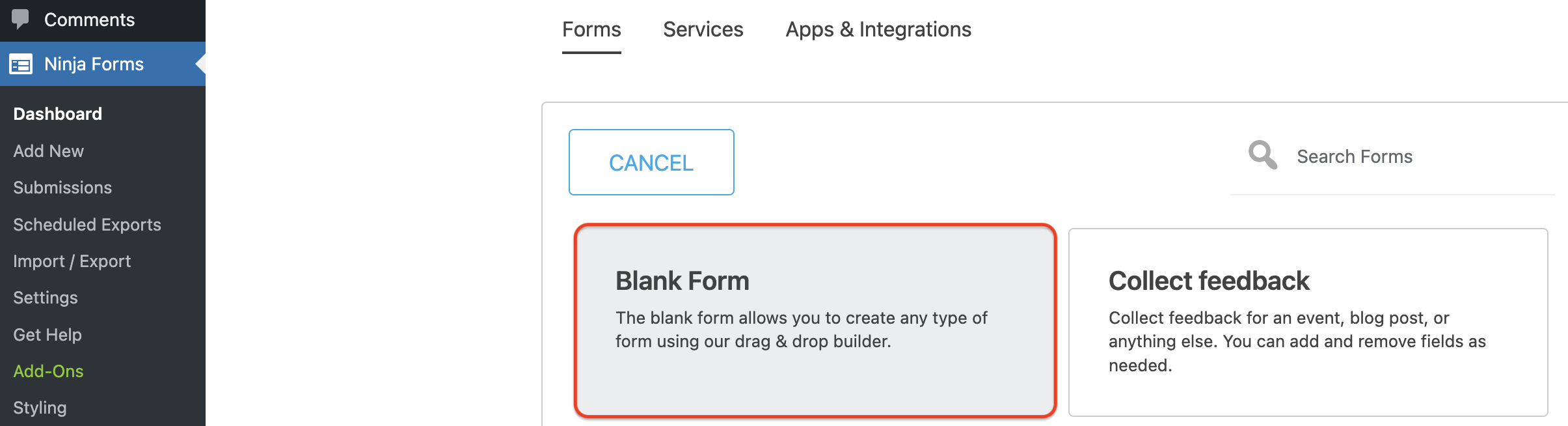The image size is (1568, 426).
Task: Click Add New in the sidebar
Action: [x=47, y=150]
